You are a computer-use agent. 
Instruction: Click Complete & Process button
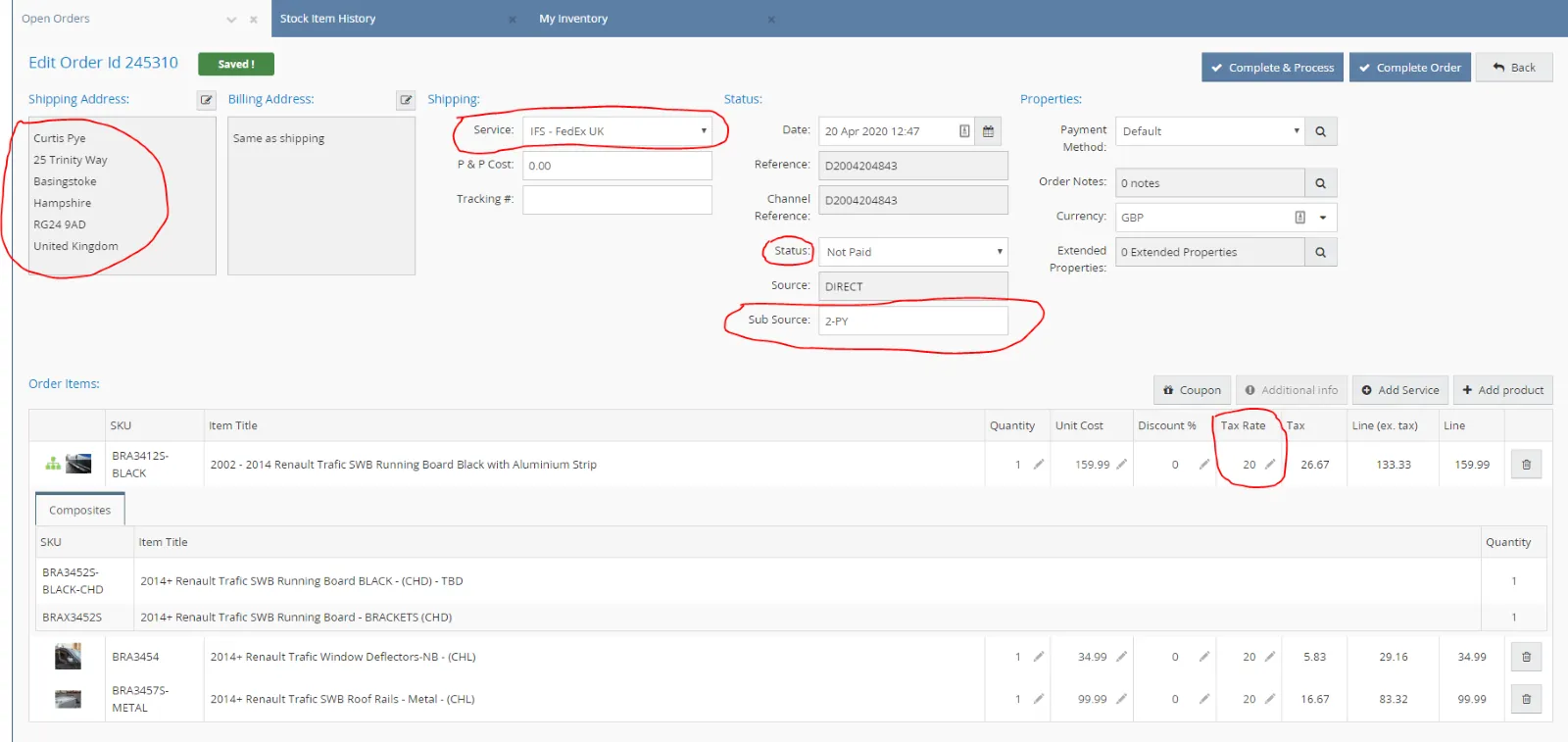(1272, 68)
